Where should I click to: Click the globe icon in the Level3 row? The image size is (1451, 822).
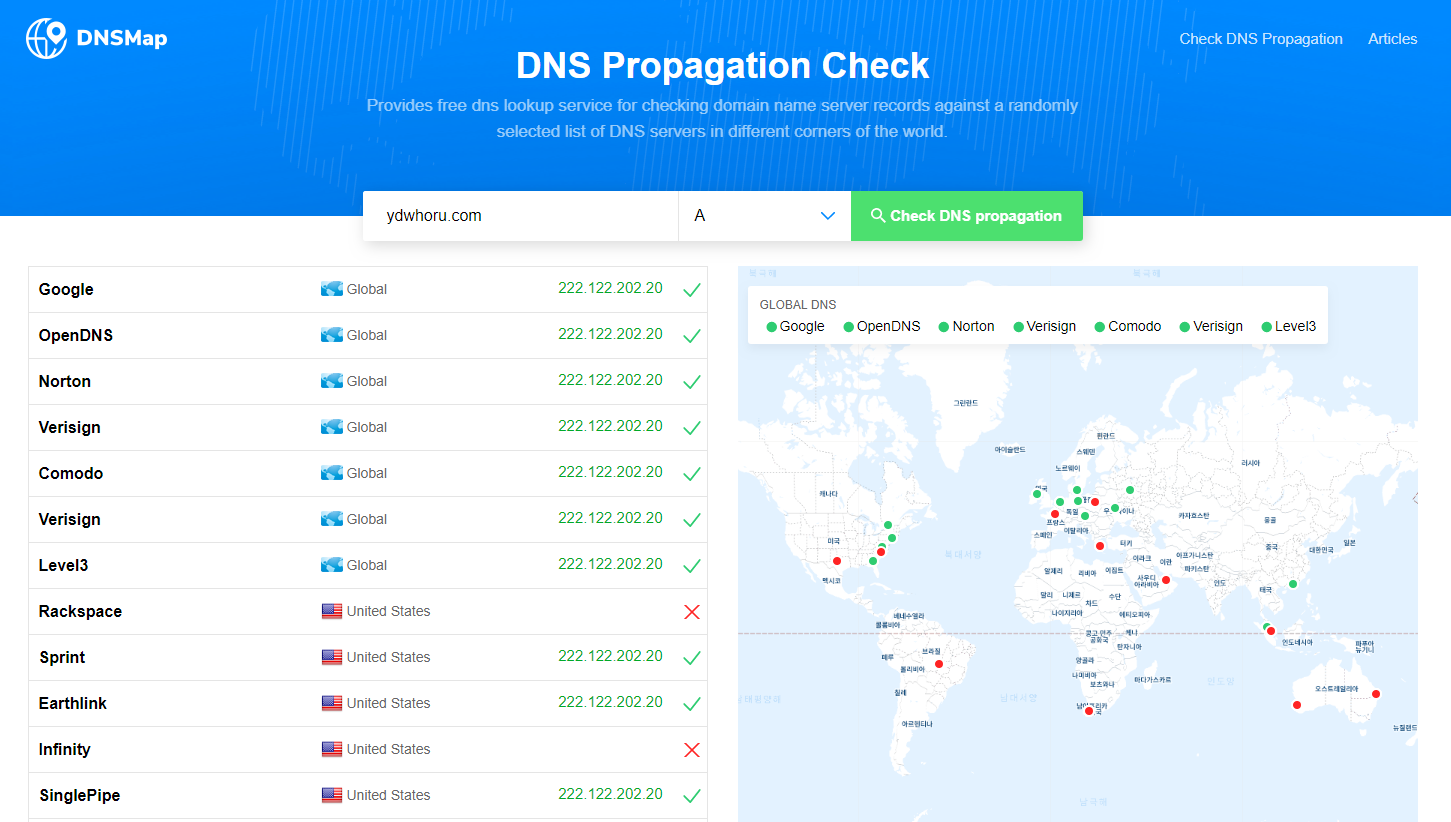(332, 565)
